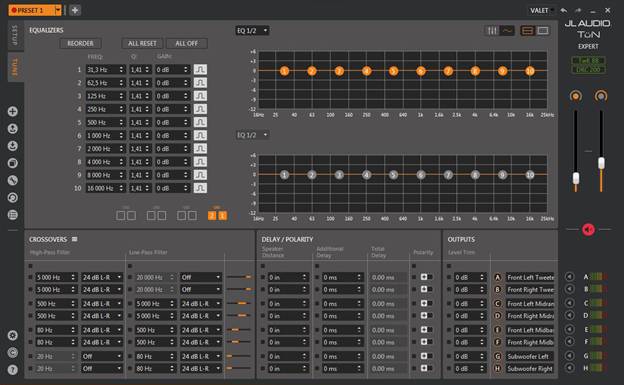Switch to EQ slider bars view icon
Image resolution: width=624 pixels, height=385 pixels.
coord(492,31)
